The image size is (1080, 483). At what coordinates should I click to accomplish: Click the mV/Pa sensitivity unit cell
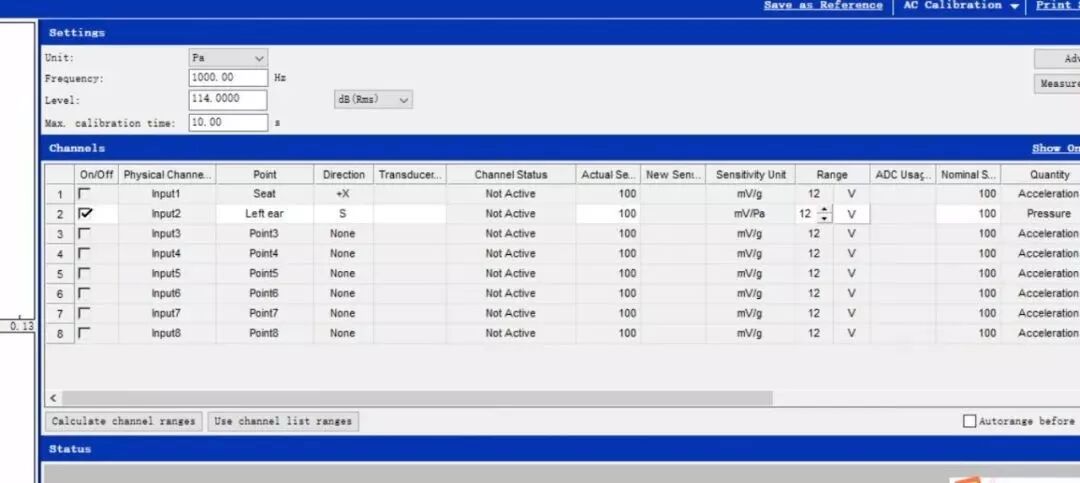tap(750, 214)
